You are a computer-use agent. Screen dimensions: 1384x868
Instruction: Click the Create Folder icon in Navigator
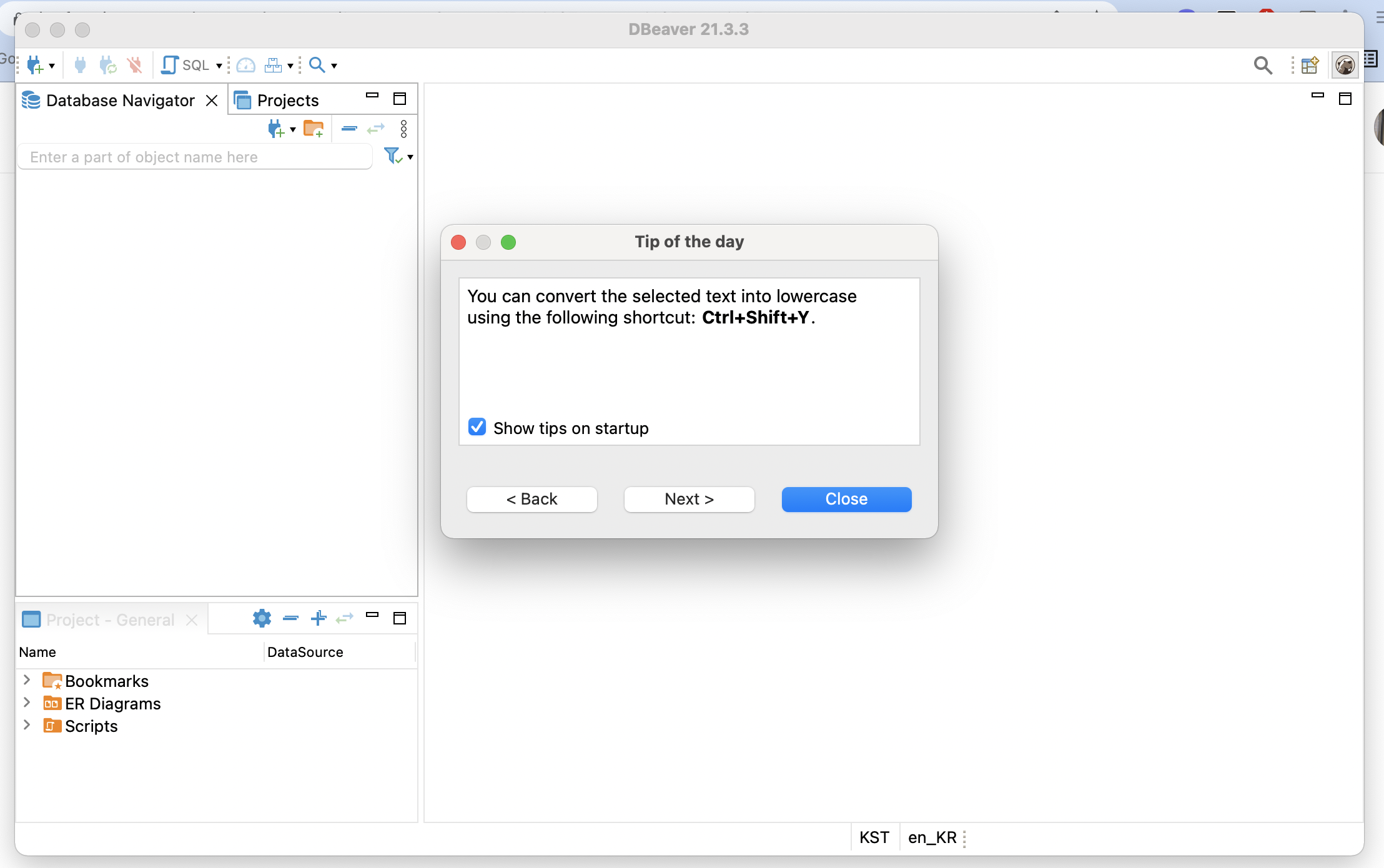[314, 129]
